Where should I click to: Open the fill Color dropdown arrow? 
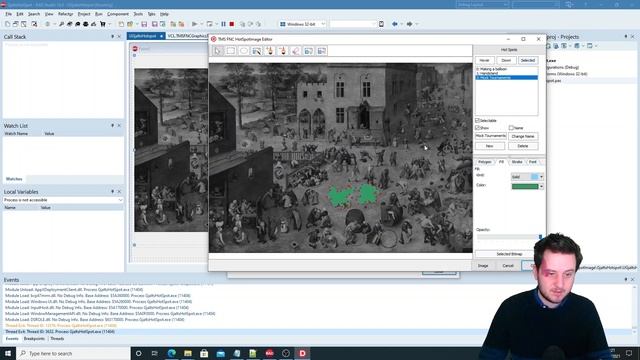541,187
